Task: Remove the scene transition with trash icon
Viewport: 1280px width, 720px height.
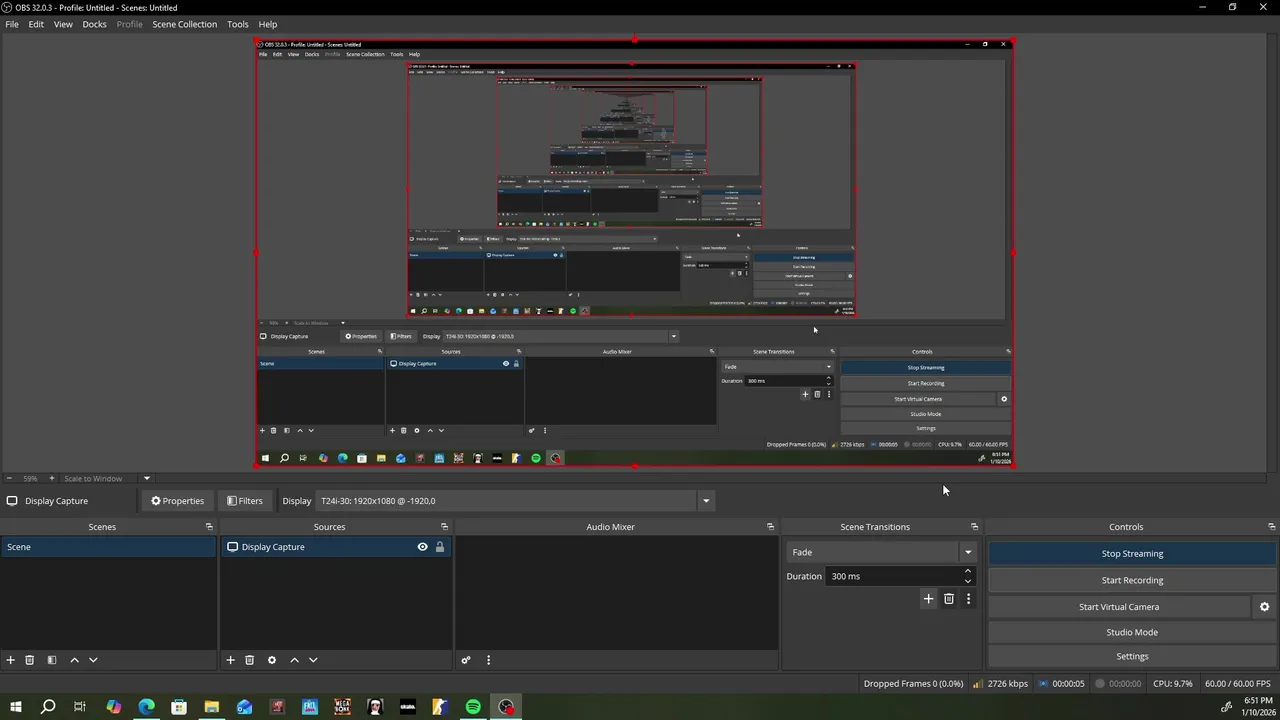Action: pos(949,599)
